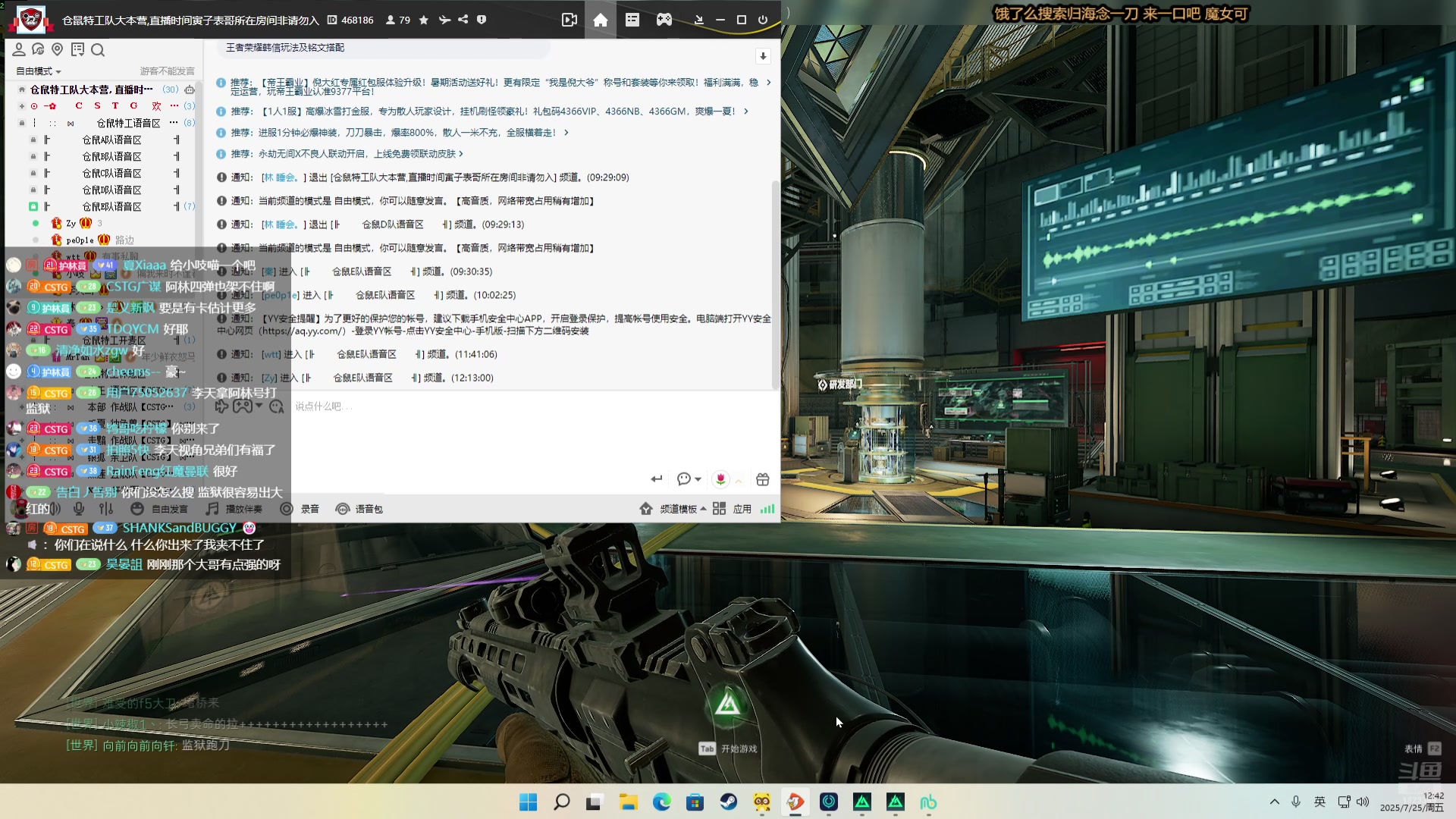Show hidden system tray icons
Screen dimensions: 1456x819
(1275, 802)
